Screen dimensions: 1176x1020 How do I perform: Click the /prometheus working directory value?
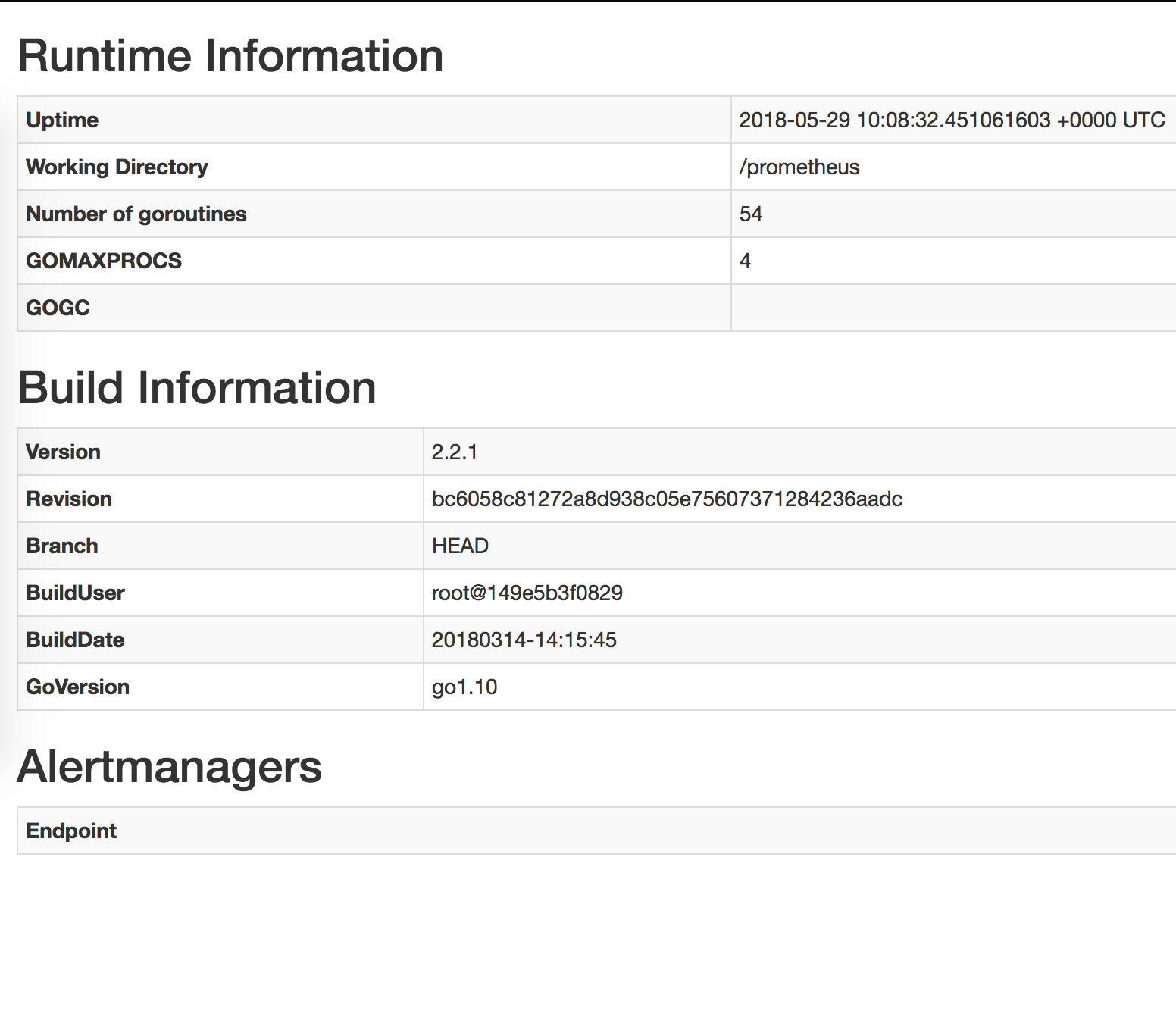point(799,167)
